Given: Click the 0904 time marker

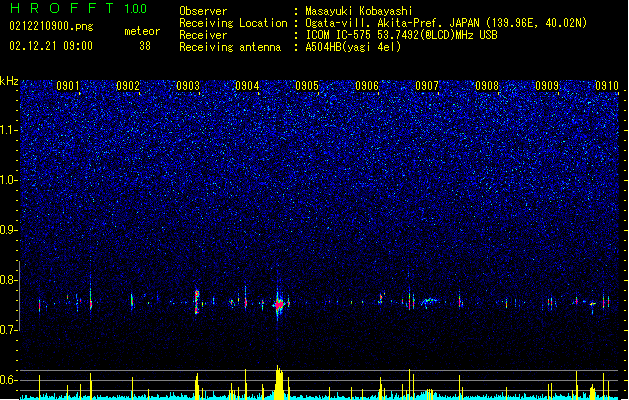Looking at the screenshot, I should pyautogui.click(x=247, y=86).
